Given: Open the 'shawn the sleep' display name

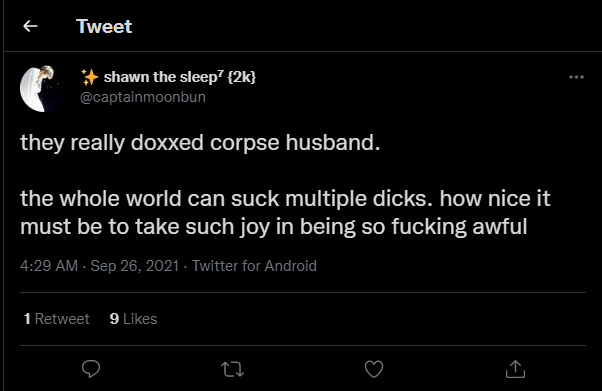Looking at the screenshot, I should click(x=160, y=77).
